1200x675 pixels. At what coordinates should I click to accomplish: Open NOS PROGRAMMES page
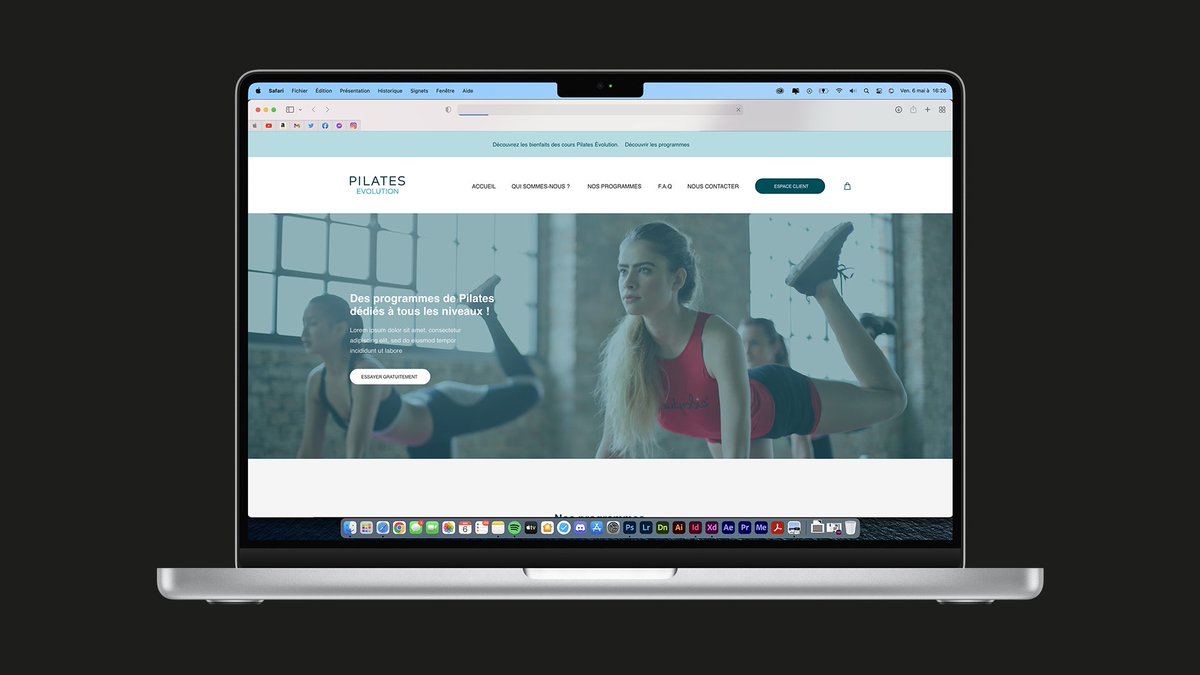click(x=614, y=186)
